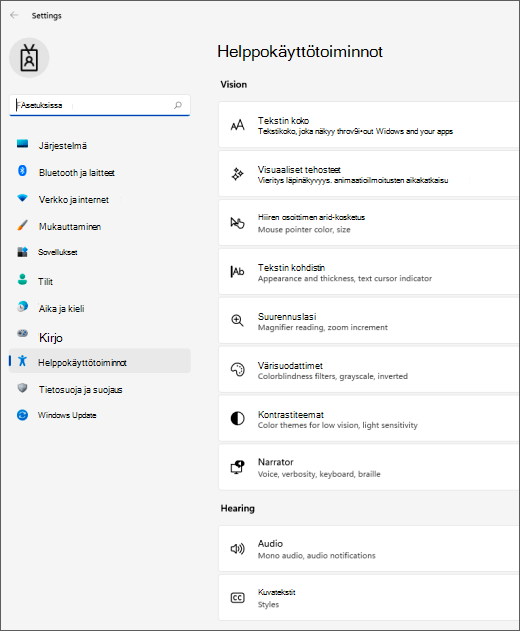Click the Kontrastiteemat half-circle icon
The width and height of the screenshot is (520, 631).
[237, 419]
